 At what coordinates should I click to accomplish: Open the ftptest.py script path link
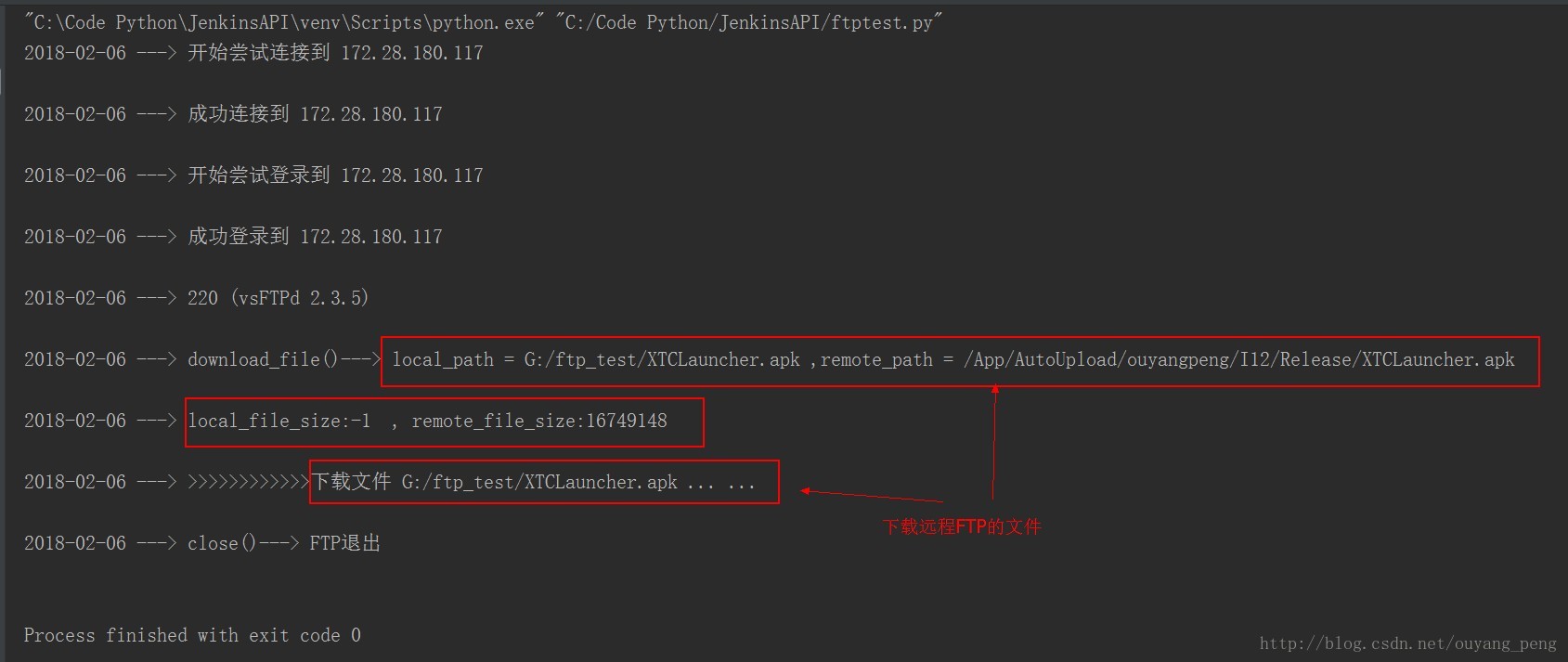click(x=748, y=22)
